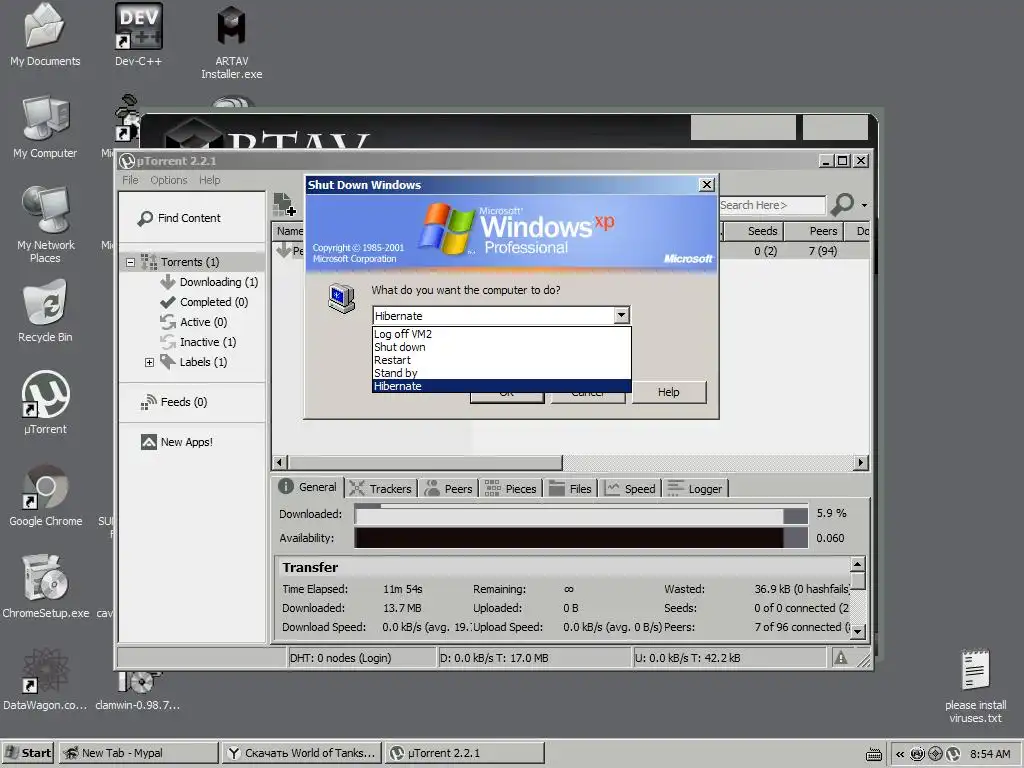Screen dimensions: 1024x768
Task: Click the search magnifier icon in µTorrent
Action: tap(842, 204)
